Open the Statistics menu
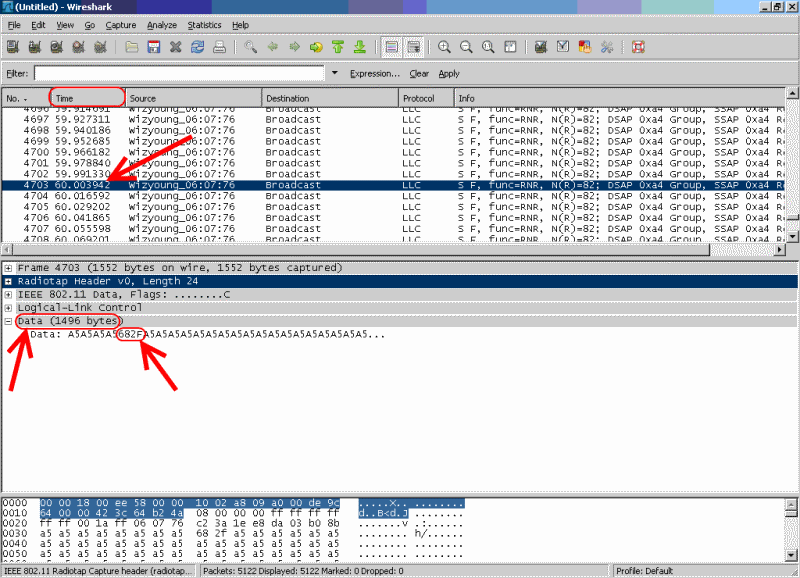800x578 pixels. click(x=204, y=25)
